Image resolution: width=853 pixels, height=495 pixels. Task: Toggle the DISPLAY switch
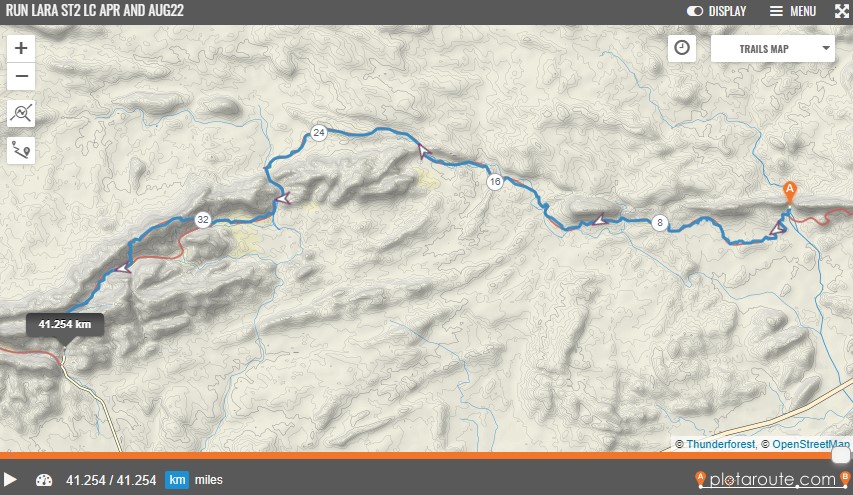(716, 11)
